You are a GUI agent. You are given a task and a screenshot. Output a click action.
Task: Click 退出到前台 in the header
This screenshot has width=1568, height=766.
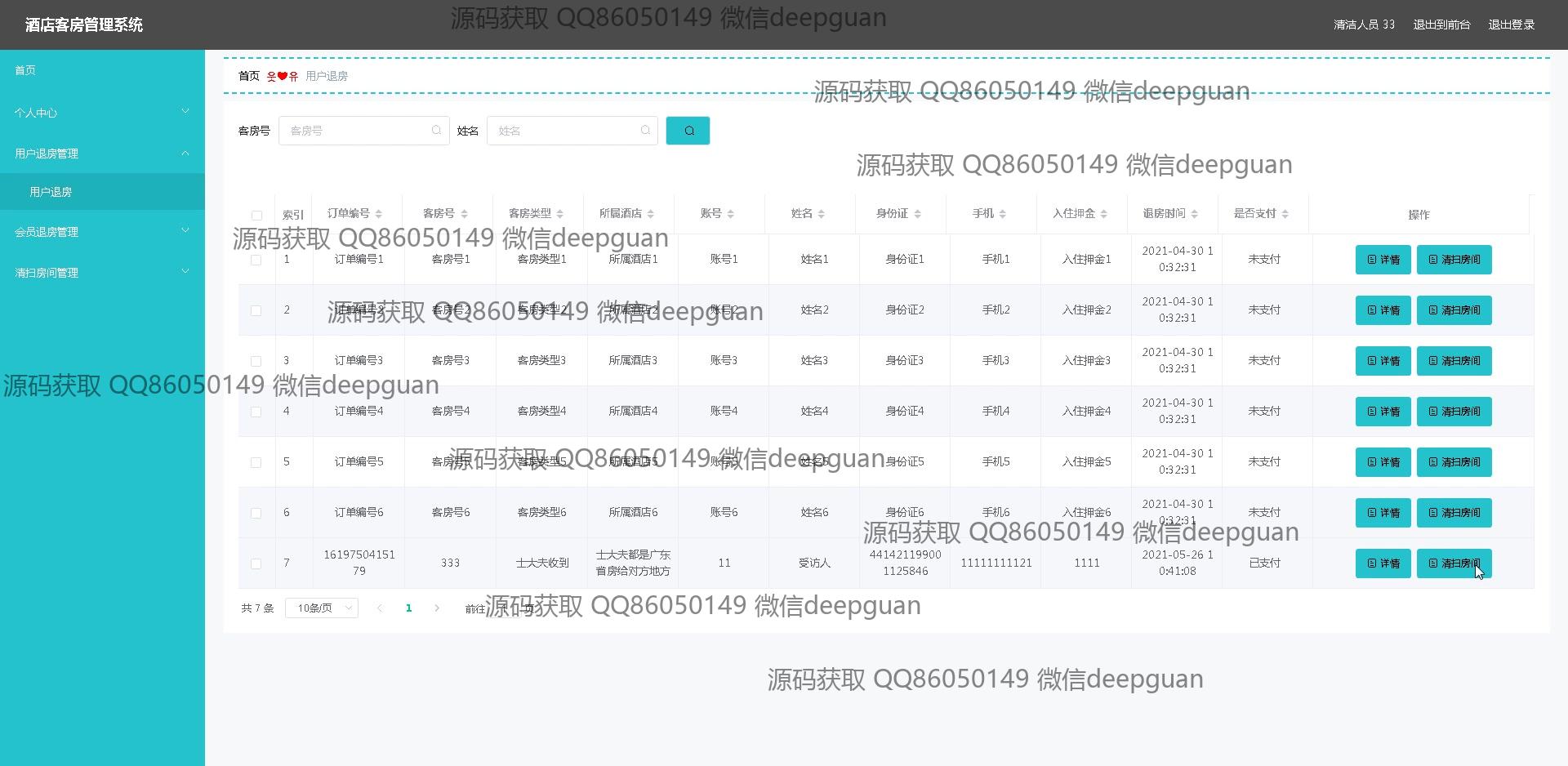tap(1441, 24)
